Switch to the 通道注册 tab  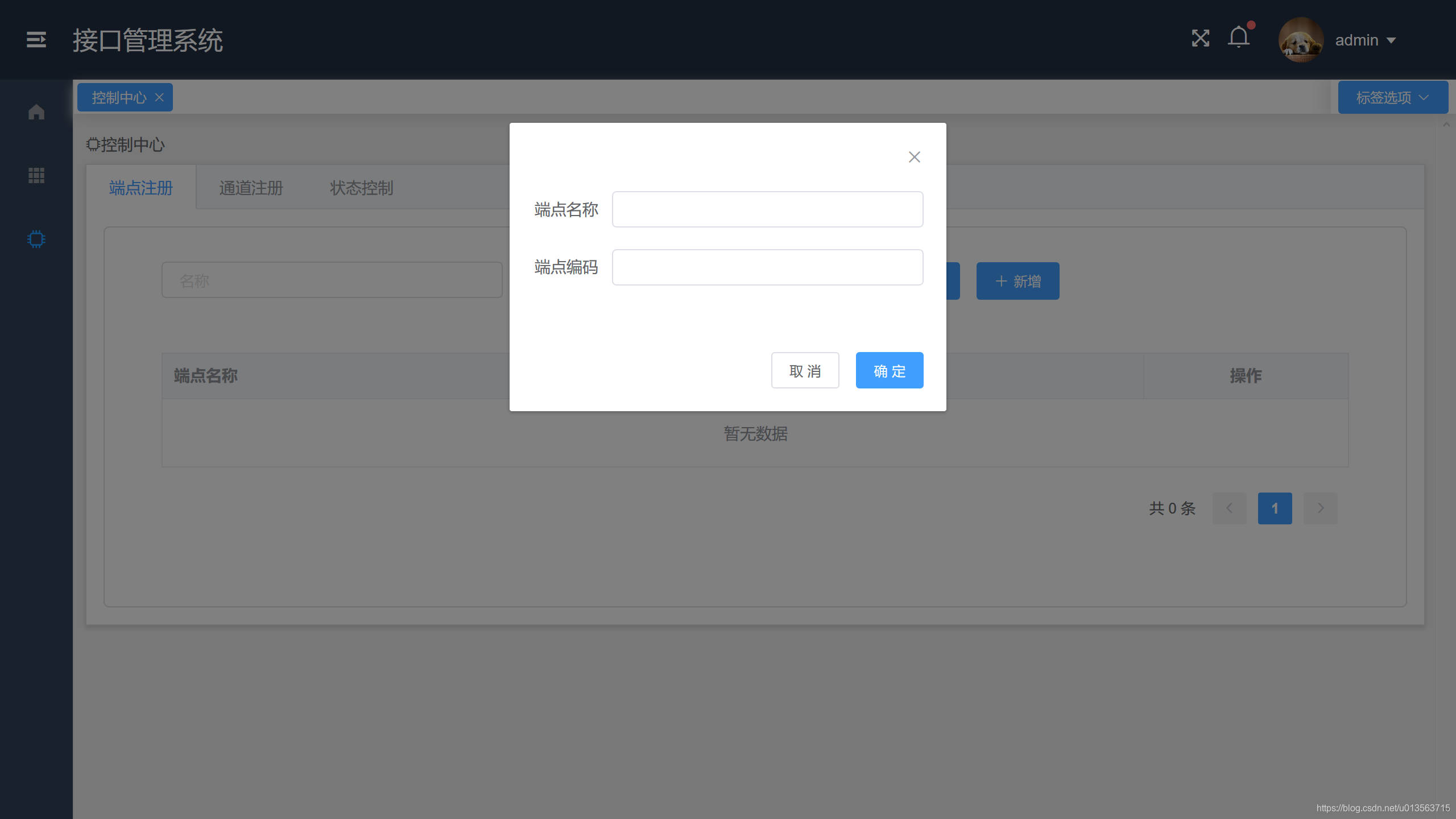[x=251, y=188]
